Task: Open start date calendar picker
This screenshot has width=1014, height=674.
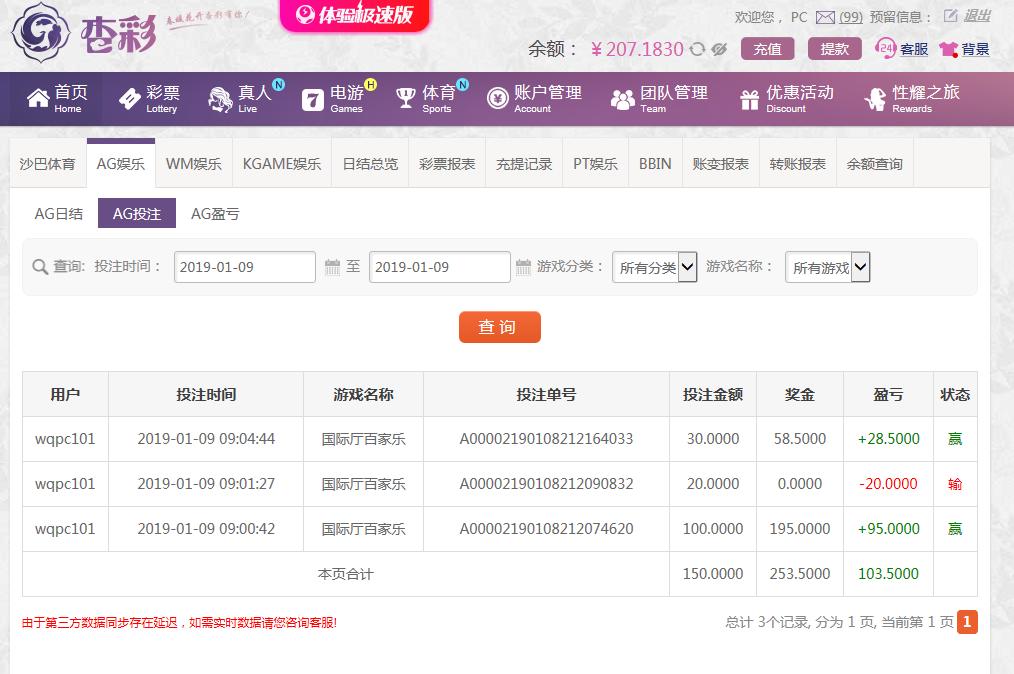Action: pyautogui.click(x=332, y=267)
